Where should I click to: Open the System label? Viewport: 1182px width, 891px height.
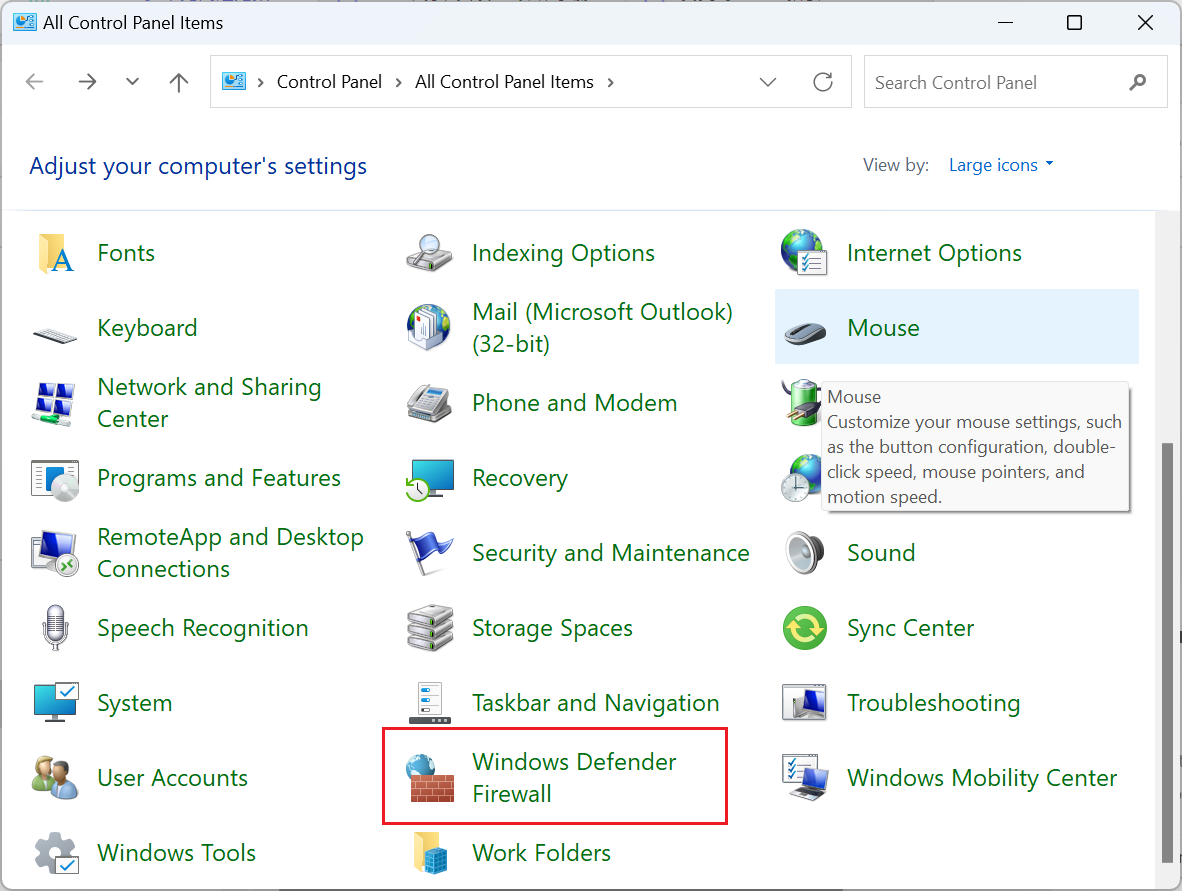click(x=135, y=703)
